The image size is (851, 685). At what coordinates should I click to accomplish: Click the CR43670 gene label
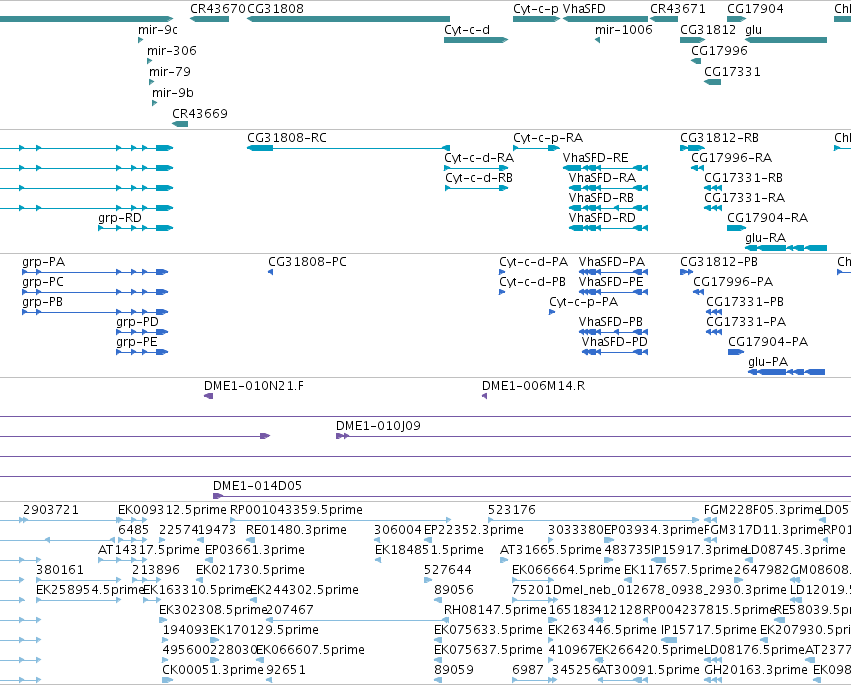pyautogui.click(x=218, y=9)
